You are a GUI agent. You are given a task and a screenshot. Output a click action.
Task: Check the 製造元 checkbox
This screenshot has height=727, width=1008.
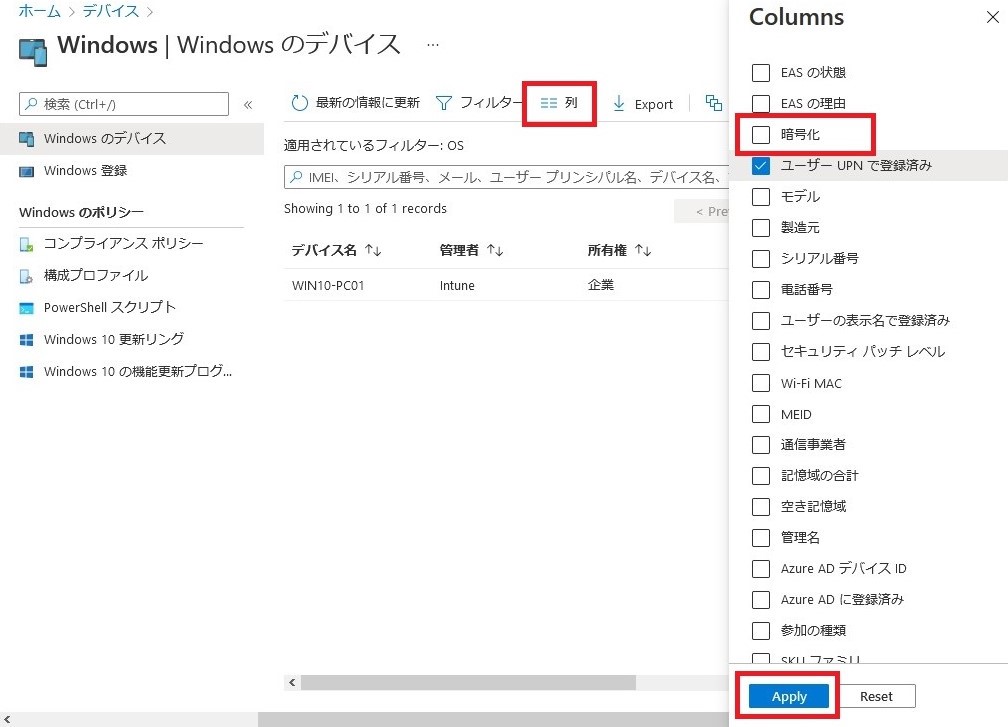760,228
